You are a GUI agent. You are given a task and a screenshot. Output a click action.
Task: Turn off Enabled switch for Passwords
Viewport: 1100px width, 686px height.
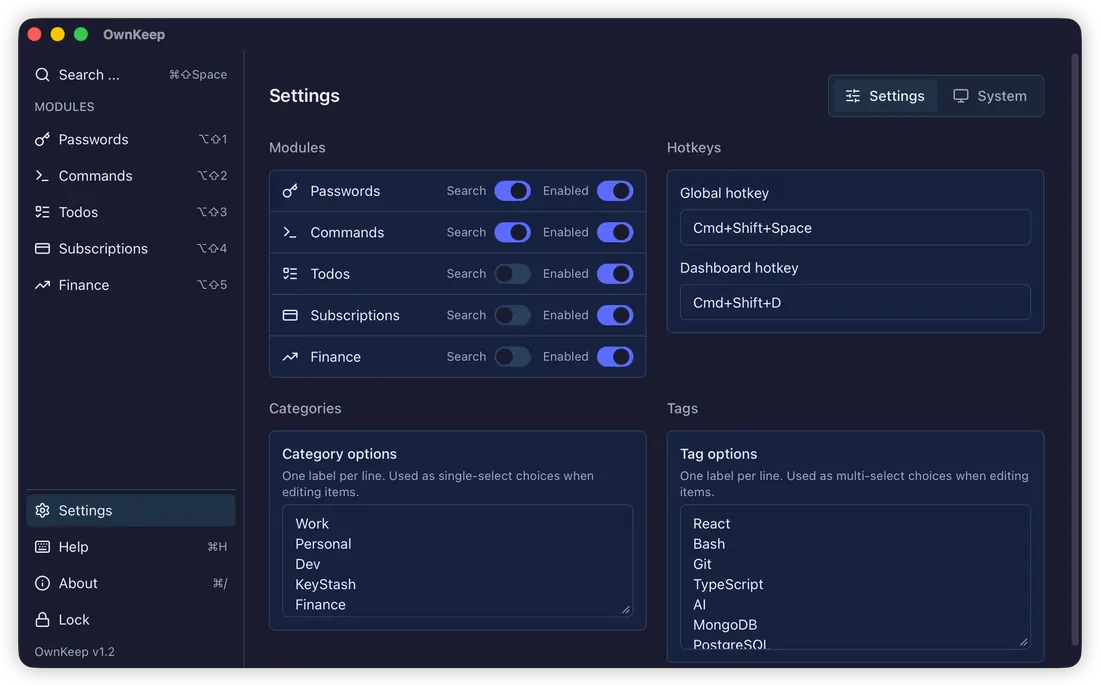coord(615,191)
